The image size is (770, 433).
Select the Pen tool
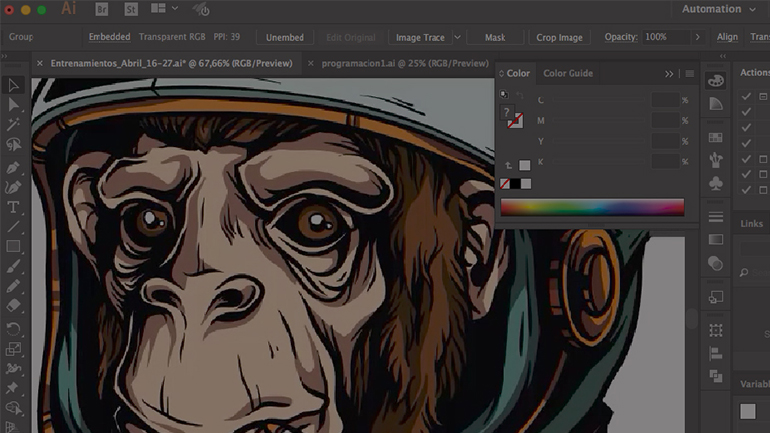coord(13,168)
